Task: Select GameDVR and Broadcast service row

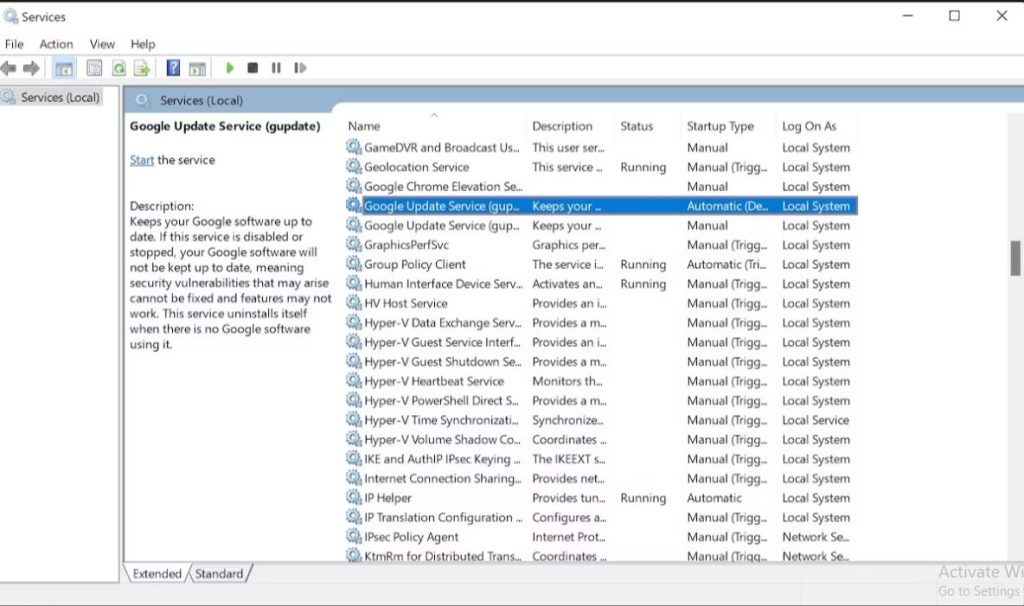Action: (x=601, y=148)
